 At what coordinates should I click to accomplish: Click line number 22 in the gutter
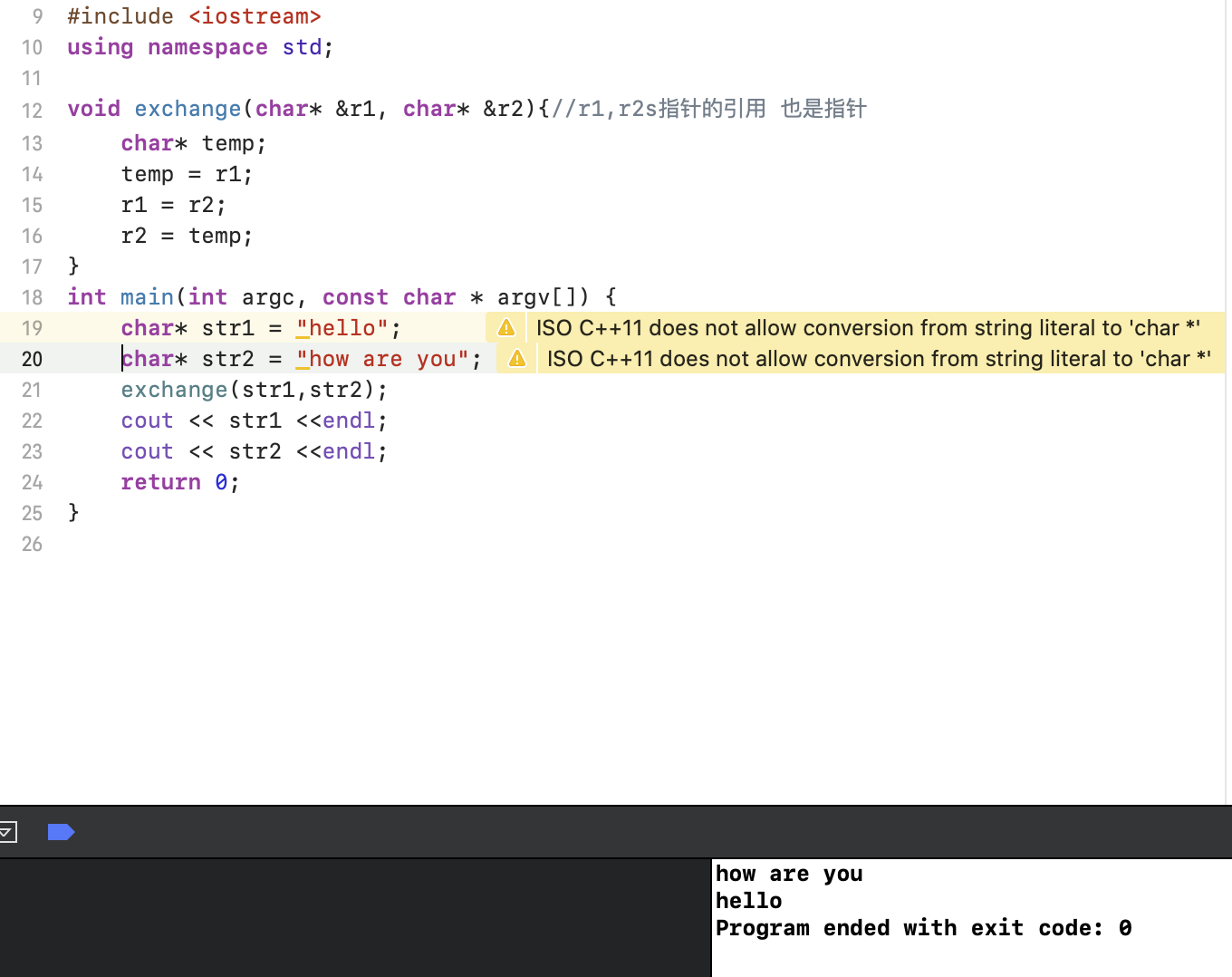click(32, 421)
